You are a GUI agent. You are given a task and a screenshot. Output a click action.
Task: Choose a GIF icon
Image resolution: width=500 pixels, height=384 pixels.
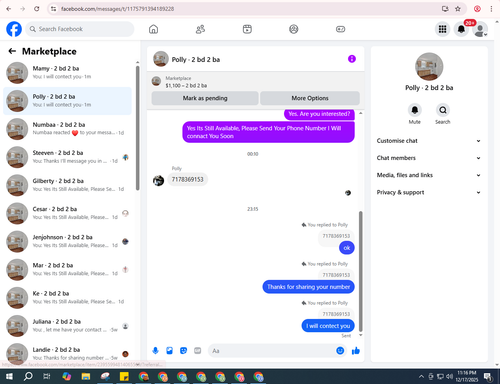198,351
